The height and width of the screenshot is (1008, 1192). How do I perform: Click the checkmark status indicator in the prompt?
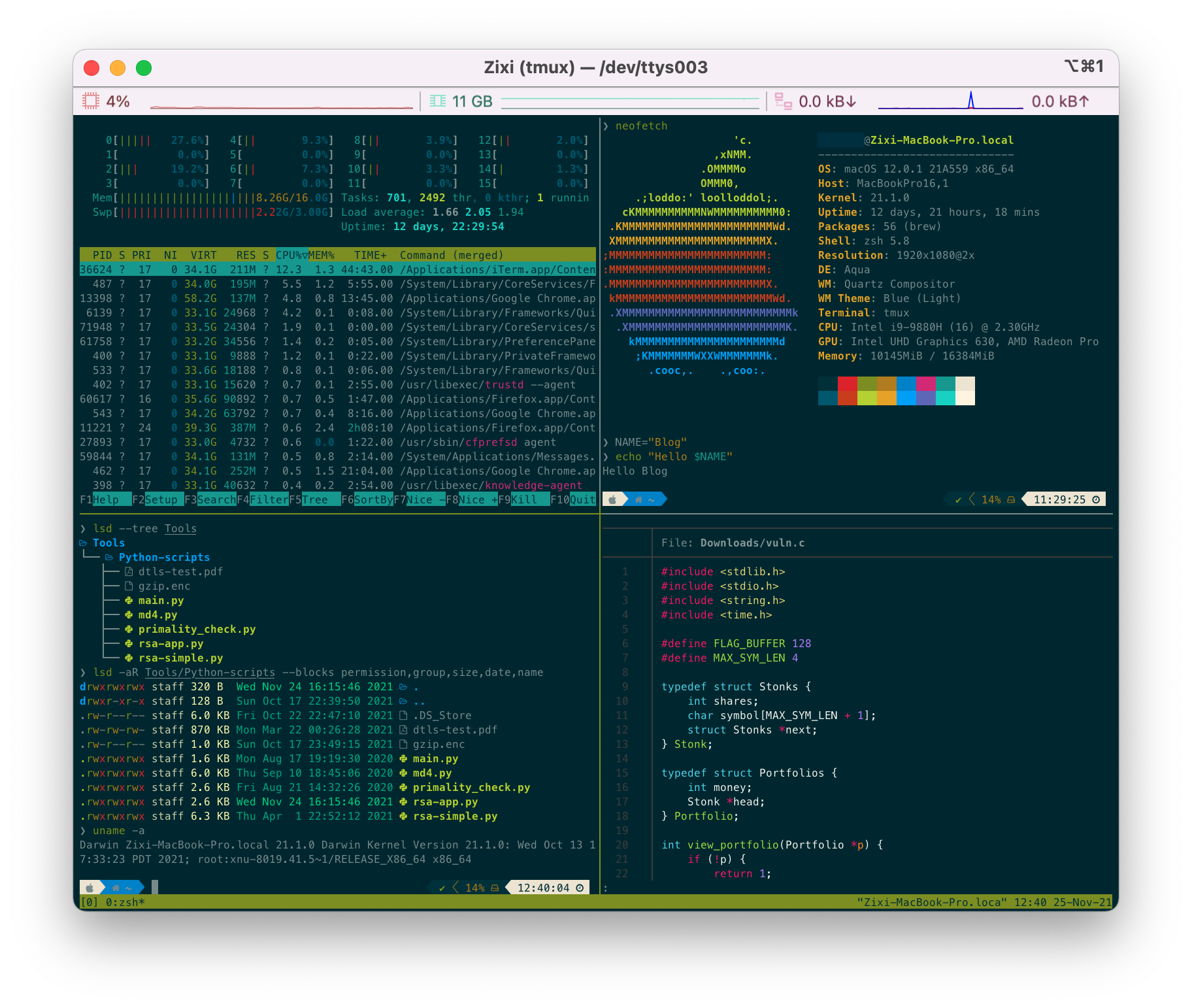pos(959,499)
